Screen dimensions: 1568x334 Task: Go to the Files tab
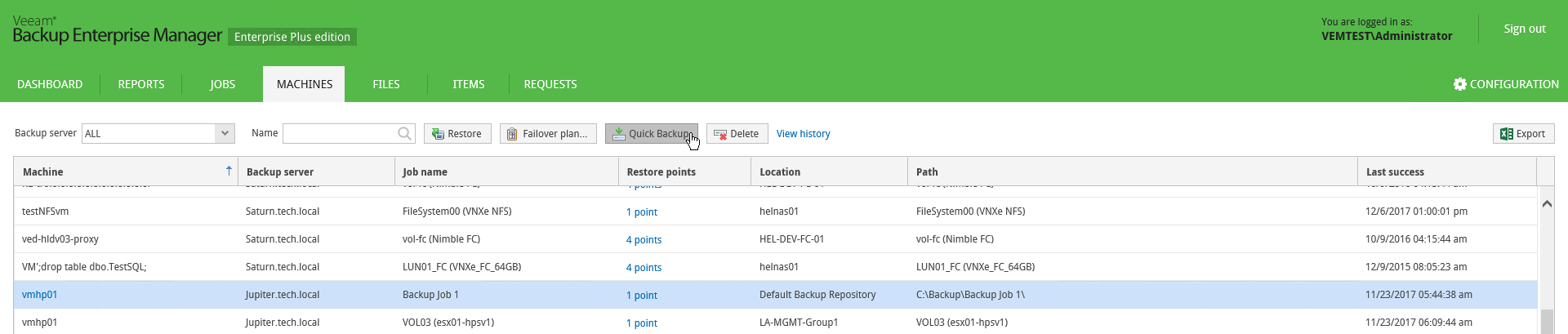(x=386, y=84)
